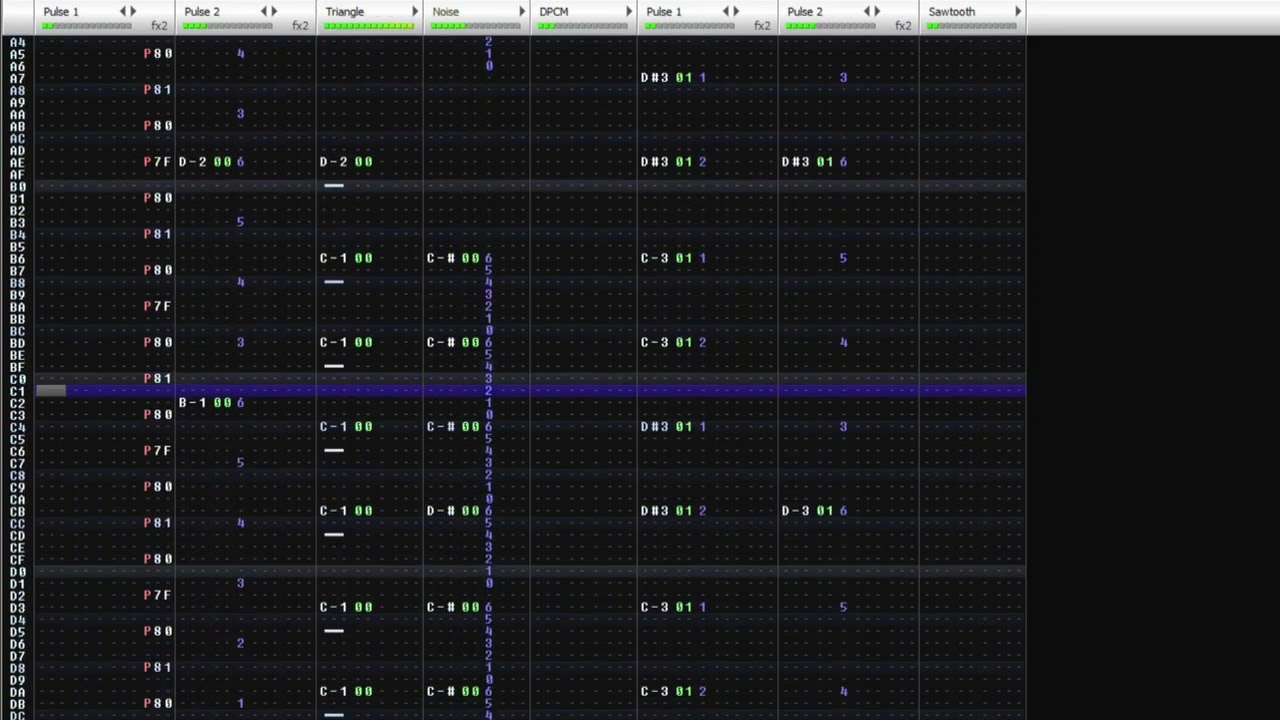
Task: Select the C-3 01 1 note on row B6
Action: point(673,258)
